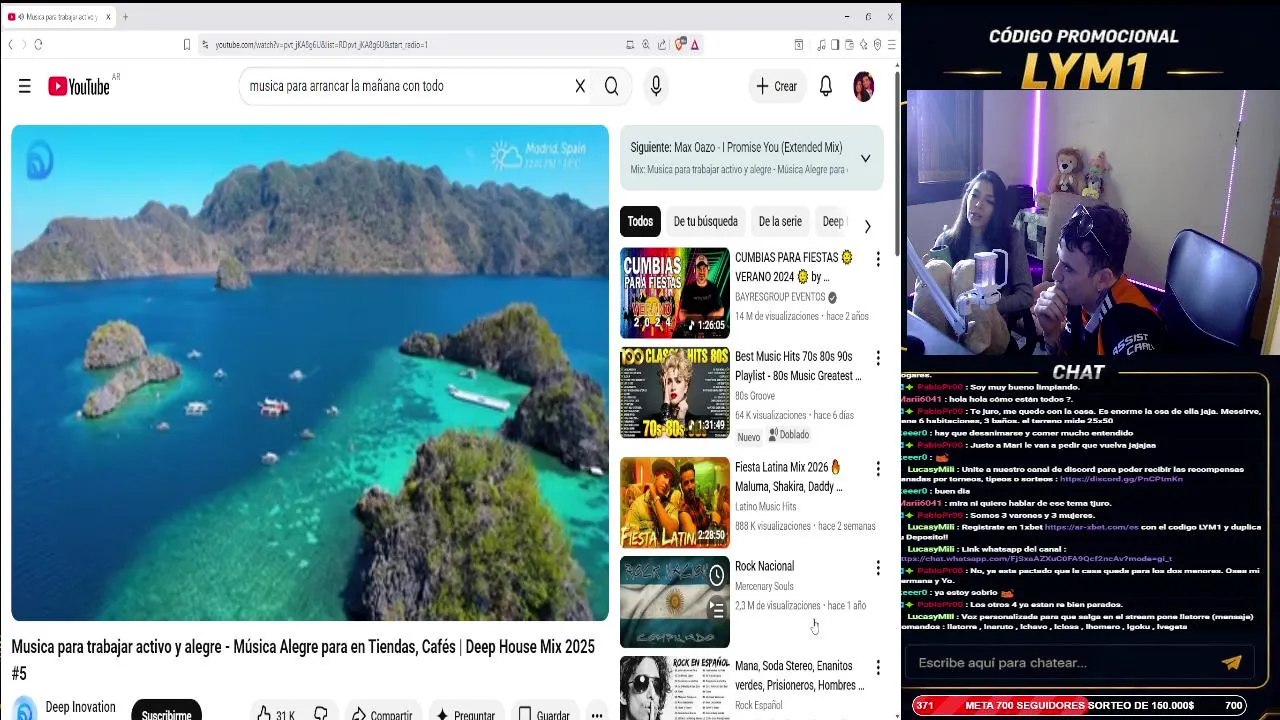The width and height of the screenshot is (1280, 720).
Task: Bookmark this page using bookmark icon
Action: point(187,45)
